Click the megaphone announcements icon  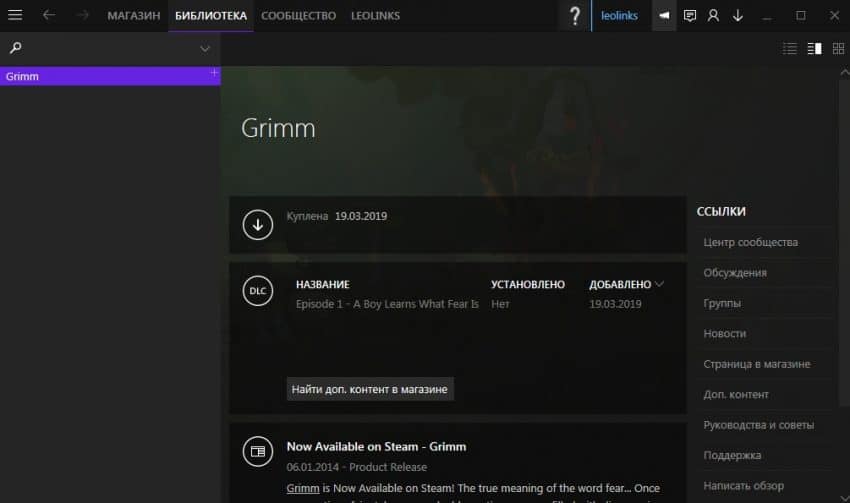(x=664, y=16)
